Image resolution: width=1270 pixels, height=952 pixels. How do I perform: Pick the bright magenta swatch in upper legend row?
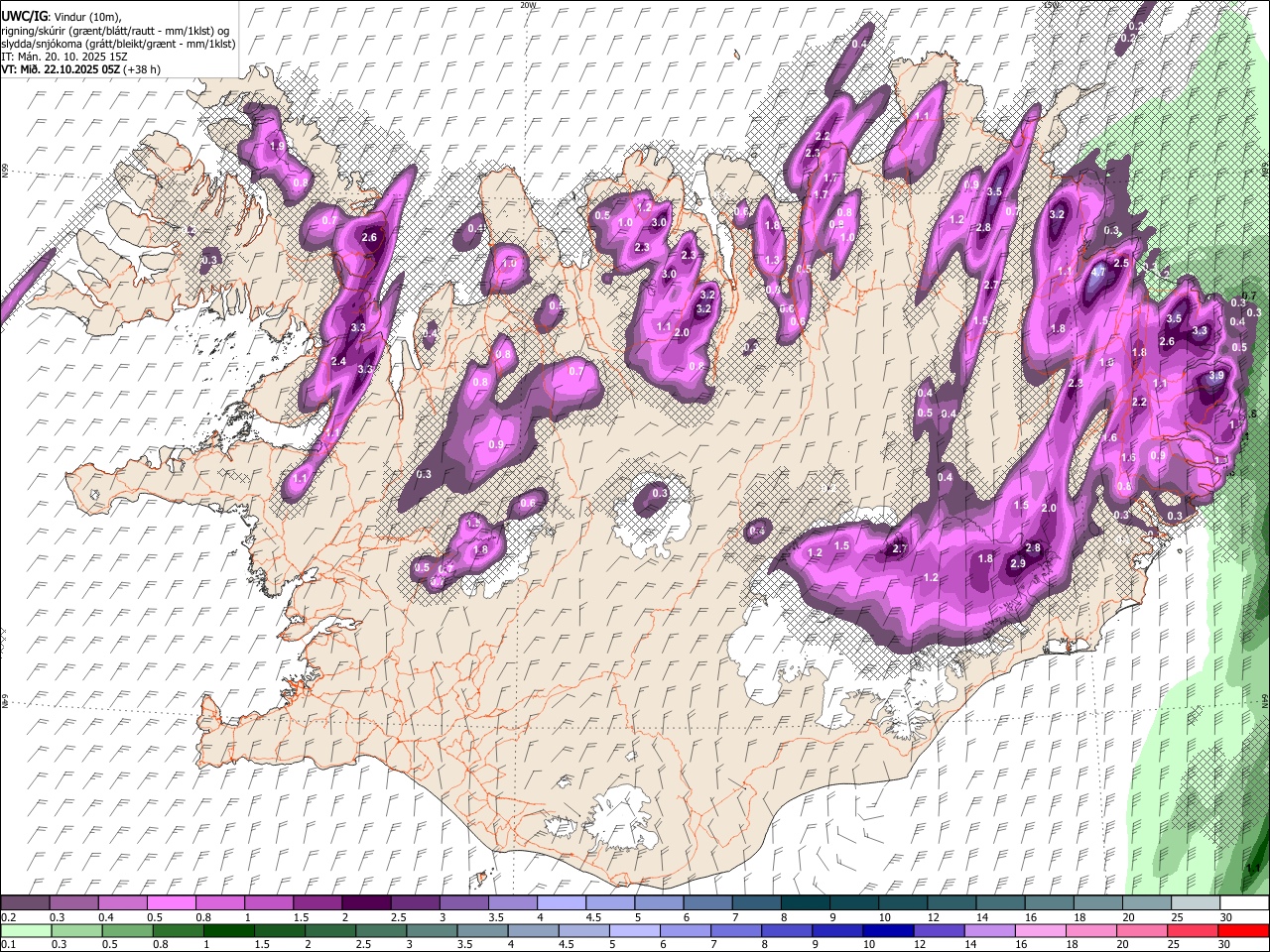(x=173, y=902)
